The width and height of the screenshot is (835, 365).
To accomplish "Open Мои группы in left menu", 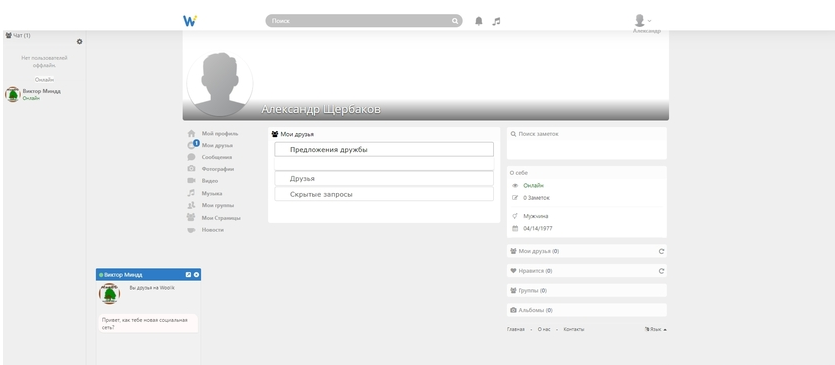I will click(218, 205).
